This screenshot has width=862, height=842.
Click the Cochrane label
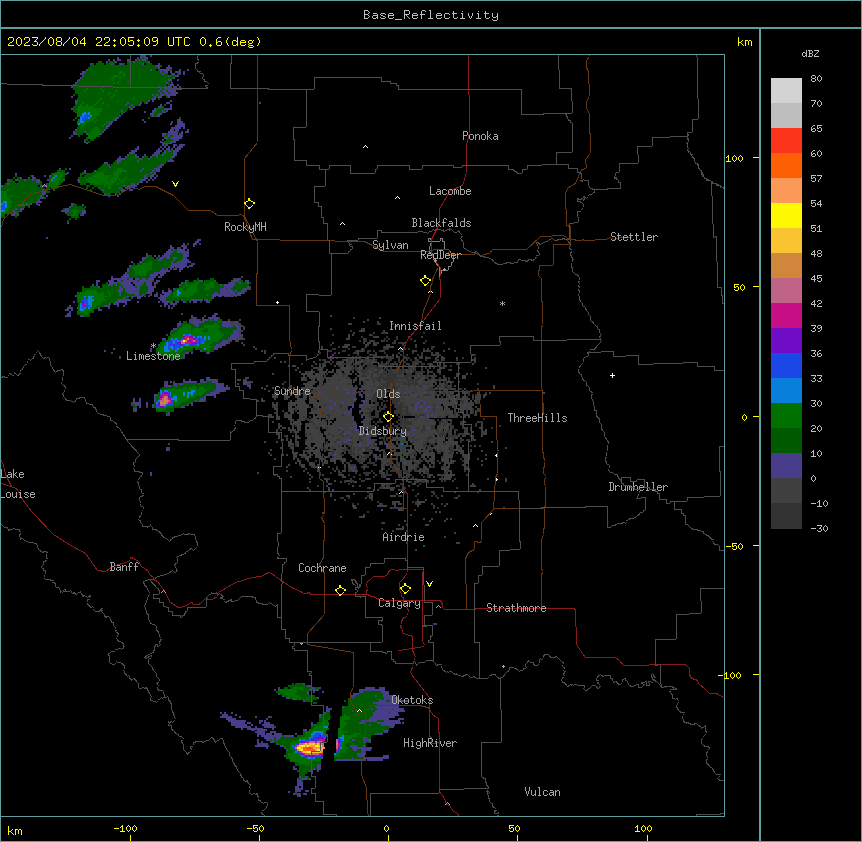point(322,568)
